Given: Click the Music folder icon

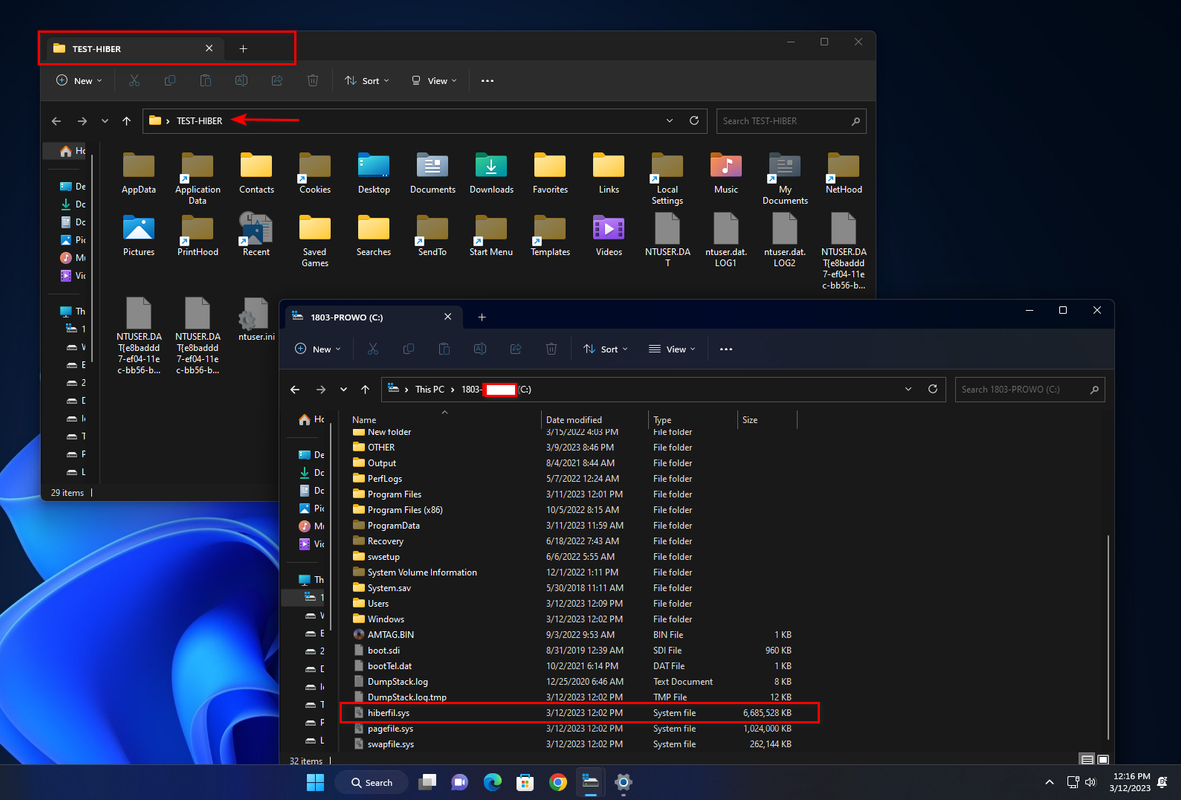Looking at the screenshot, I should coord(726,166).
